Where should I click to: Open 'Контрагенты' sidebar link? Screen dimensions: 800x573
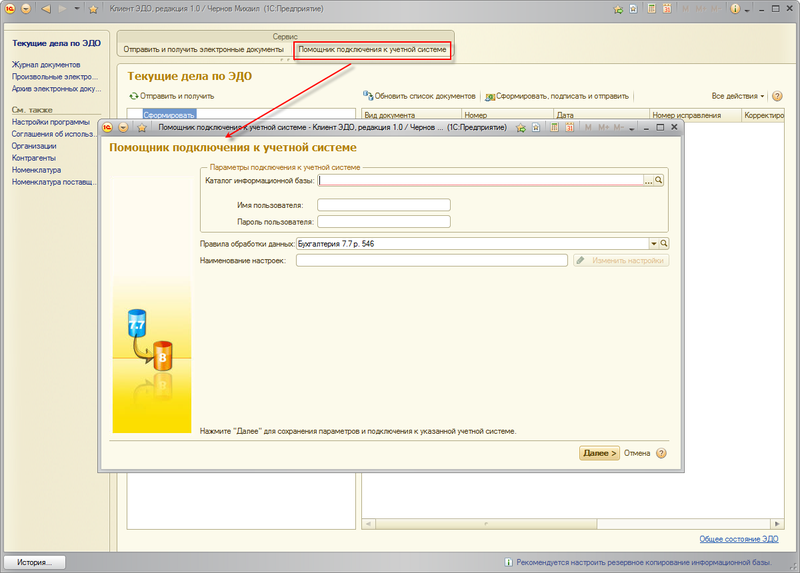click(34, 158)
